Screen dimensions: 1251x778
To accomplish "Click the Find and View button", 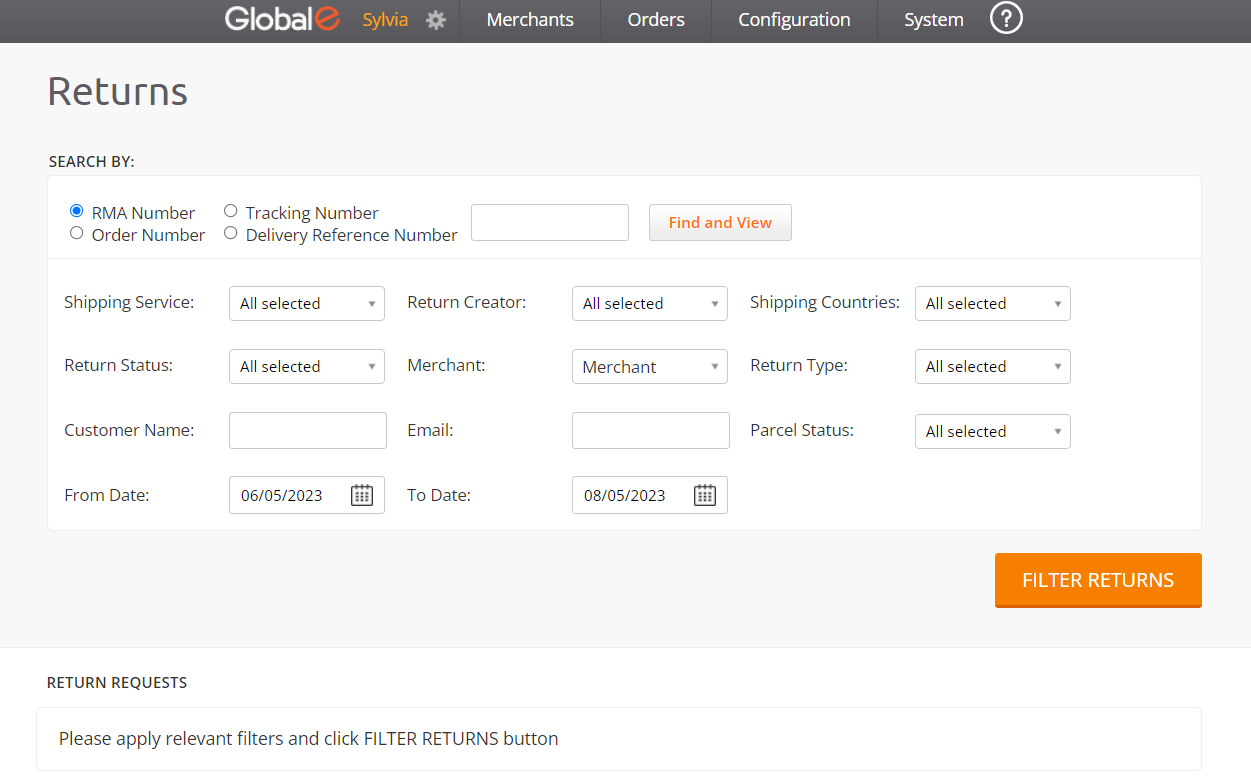I will click(x=720, y=223).
